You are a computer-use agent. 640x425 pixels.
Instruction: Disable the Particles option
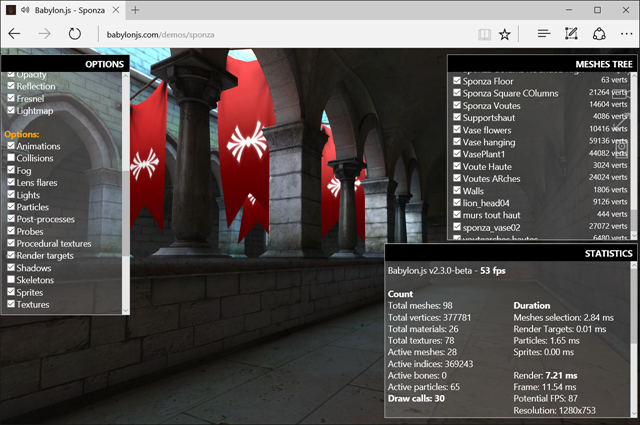11,207
